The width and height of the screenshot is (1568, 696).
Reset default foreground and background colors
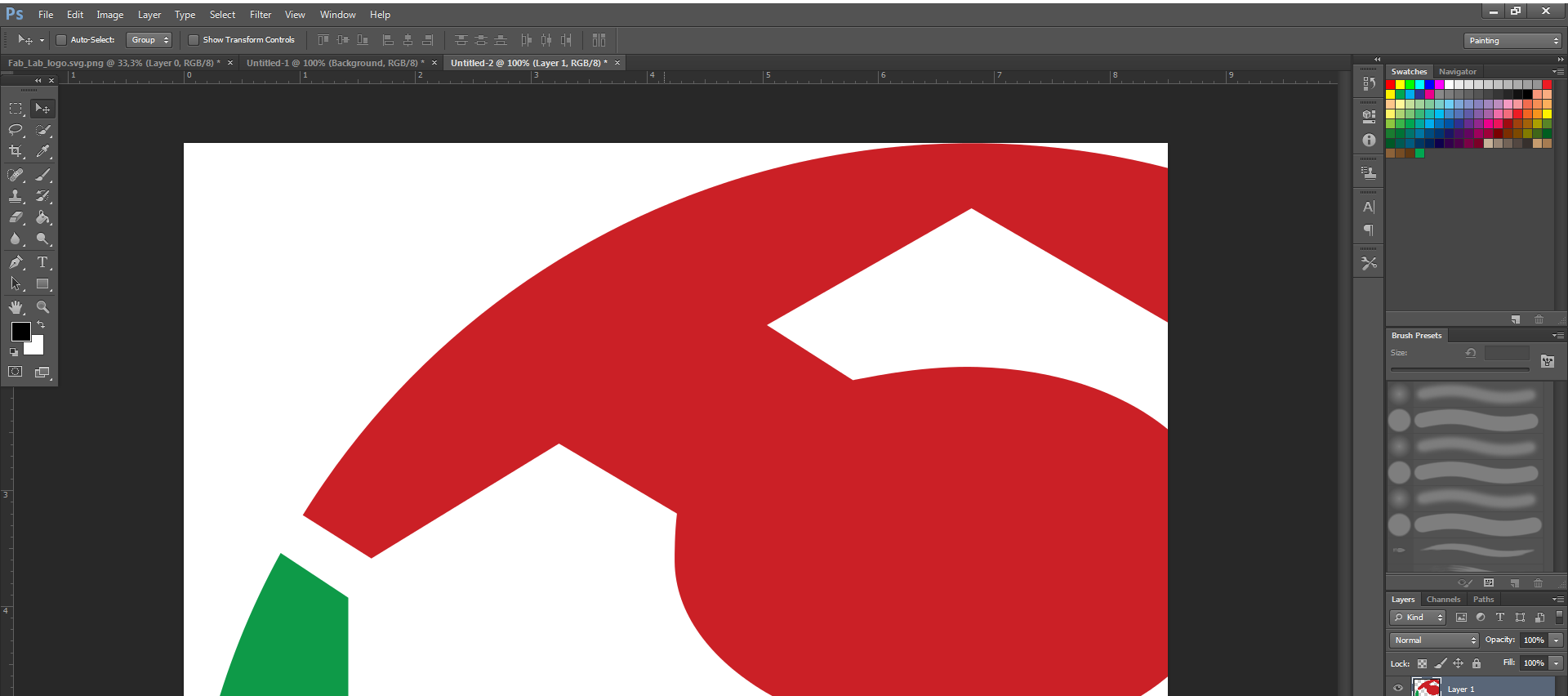14,352
